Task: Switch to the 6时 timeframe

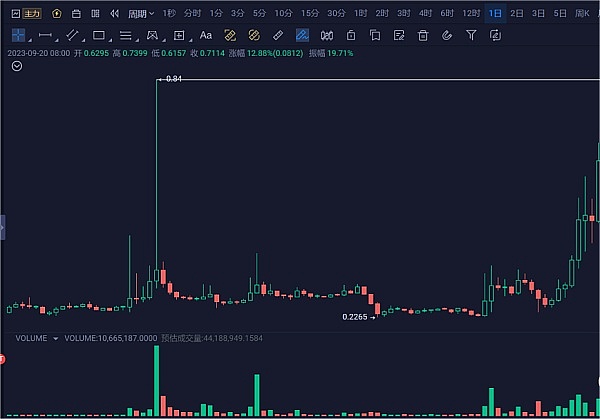Action: point(447,14)
